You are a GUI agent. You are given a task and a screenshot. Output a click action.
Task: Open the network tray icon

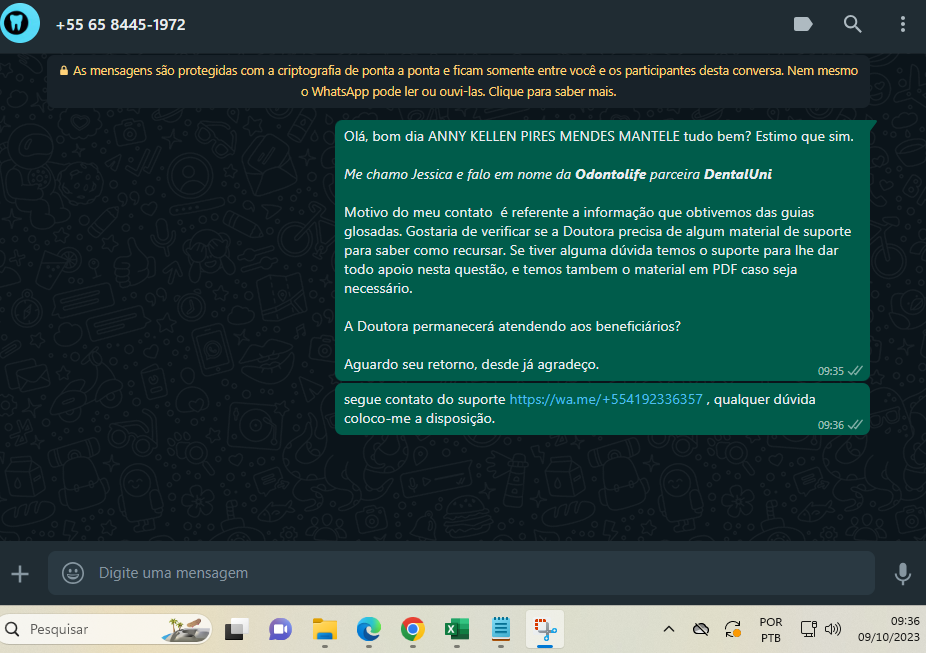pos(808,629)
